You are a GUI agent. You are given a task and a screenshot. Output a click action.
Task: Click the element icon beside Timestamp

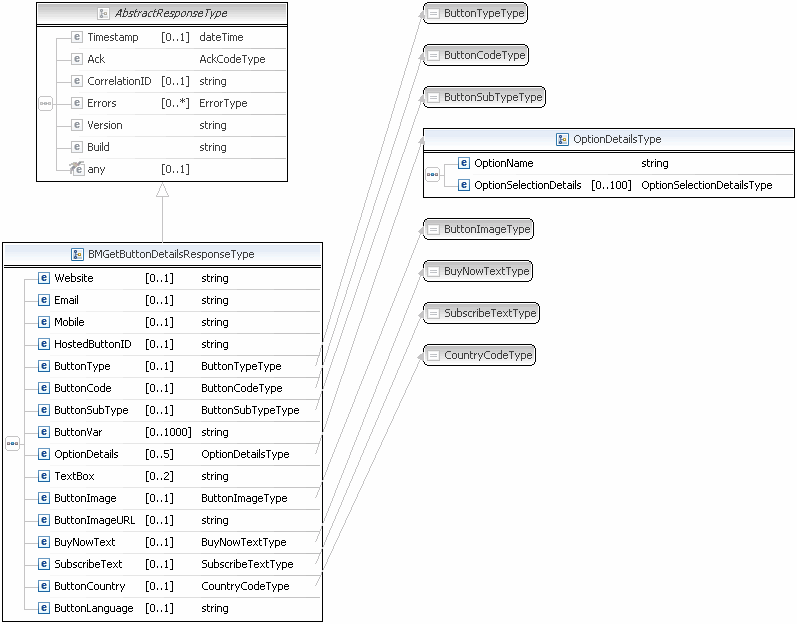(x=77, y=38)
